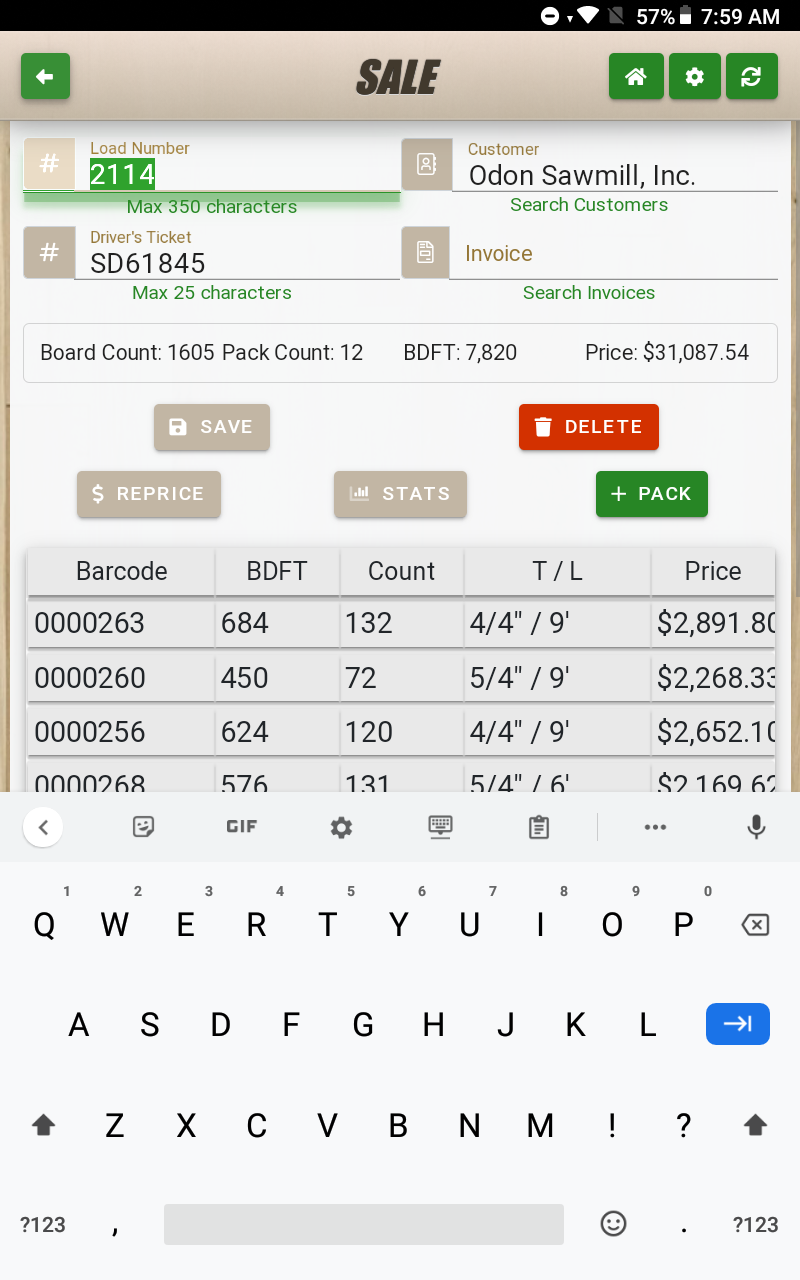Tap the sync/refresh icon top right
Viewport: 800px width, 1280px height.
coord(752,76)
